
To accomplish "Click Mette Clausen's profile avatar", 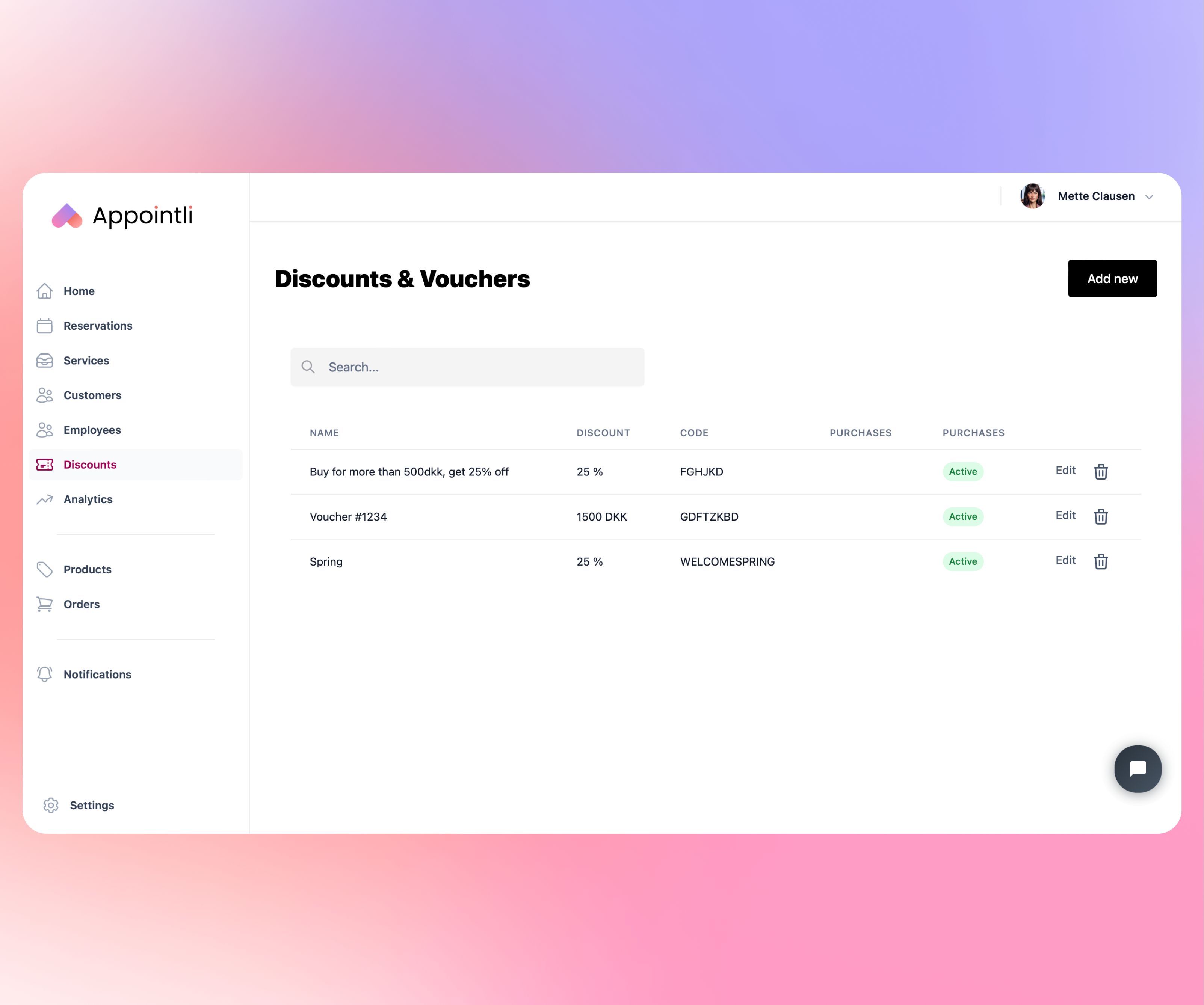I will (x=1032, y=196).
